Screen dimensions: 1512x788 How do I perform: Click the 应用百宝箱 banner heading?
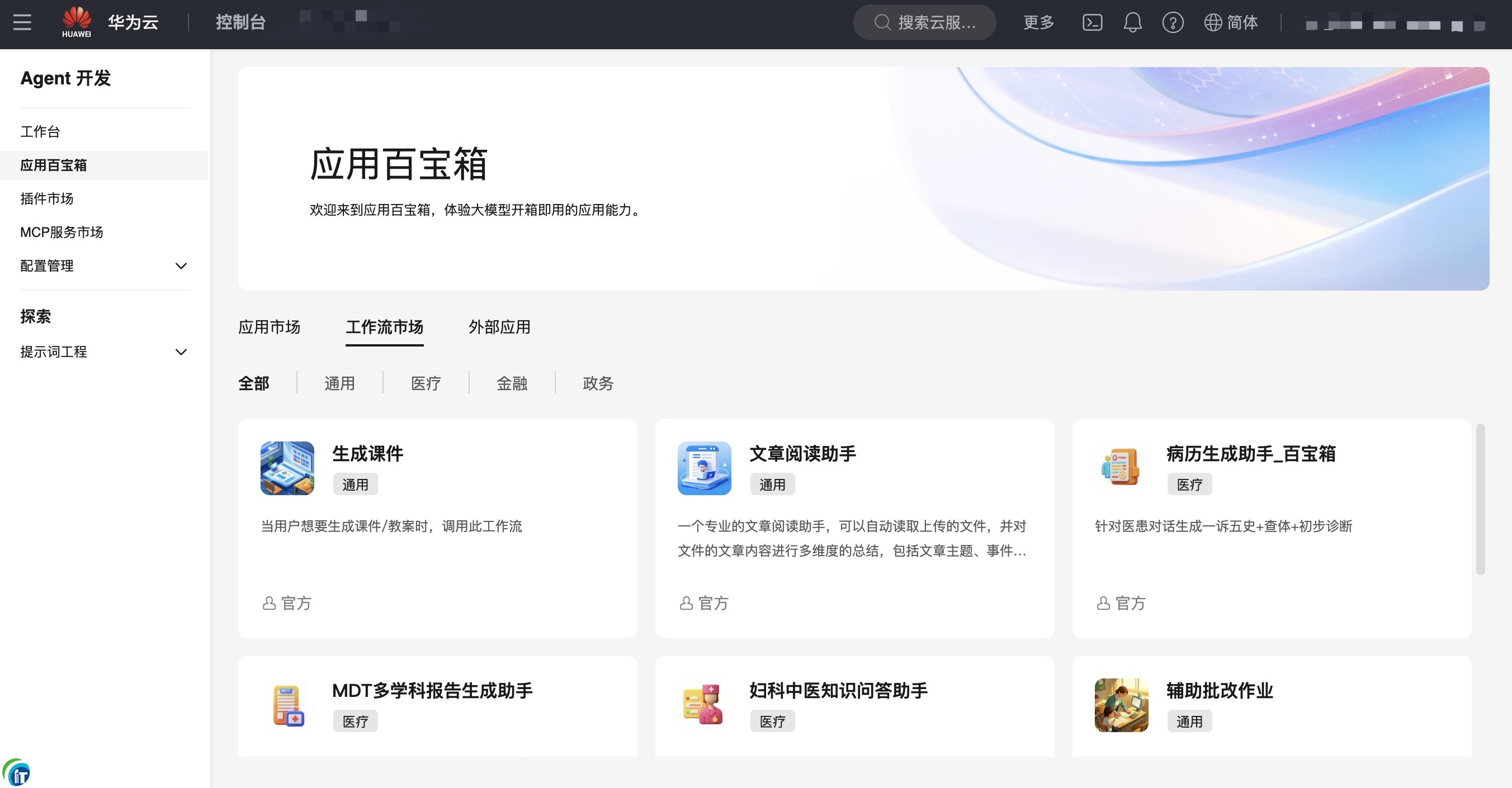pyautogui.click(x=399, y=164)
